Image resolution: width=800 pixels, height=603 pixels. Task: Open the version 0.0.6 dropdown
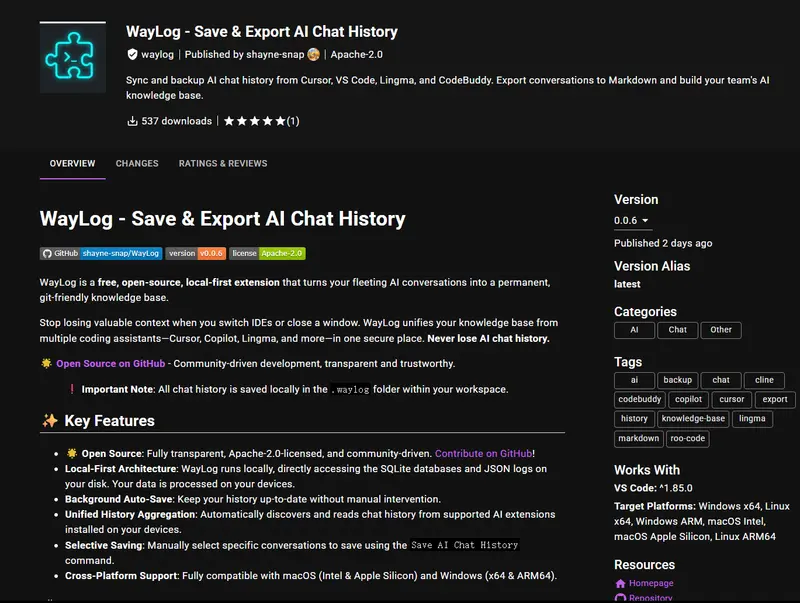click(x=631, y=220)
